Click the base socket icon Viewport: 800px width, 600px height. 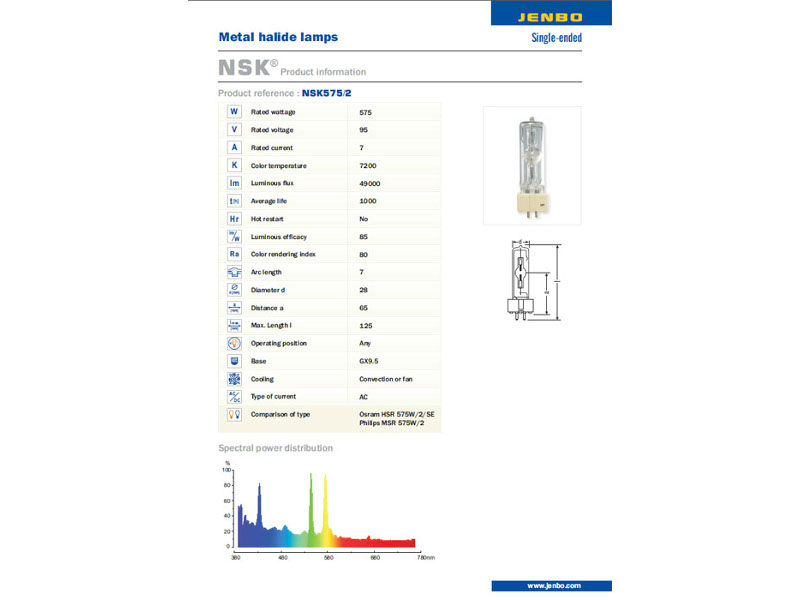coord(234,361)
